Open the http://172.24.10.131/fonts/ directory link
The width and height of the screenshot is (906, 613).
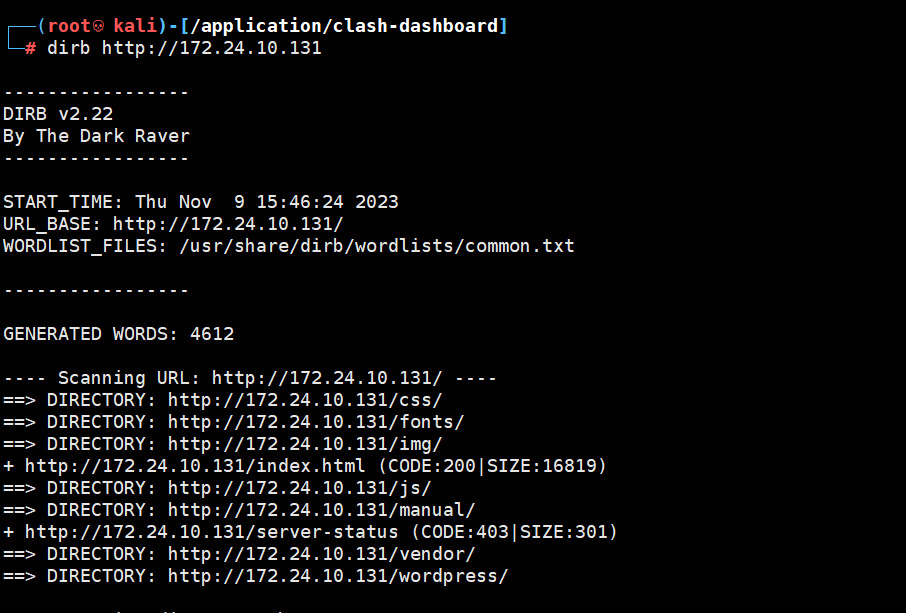click(316, 422)
